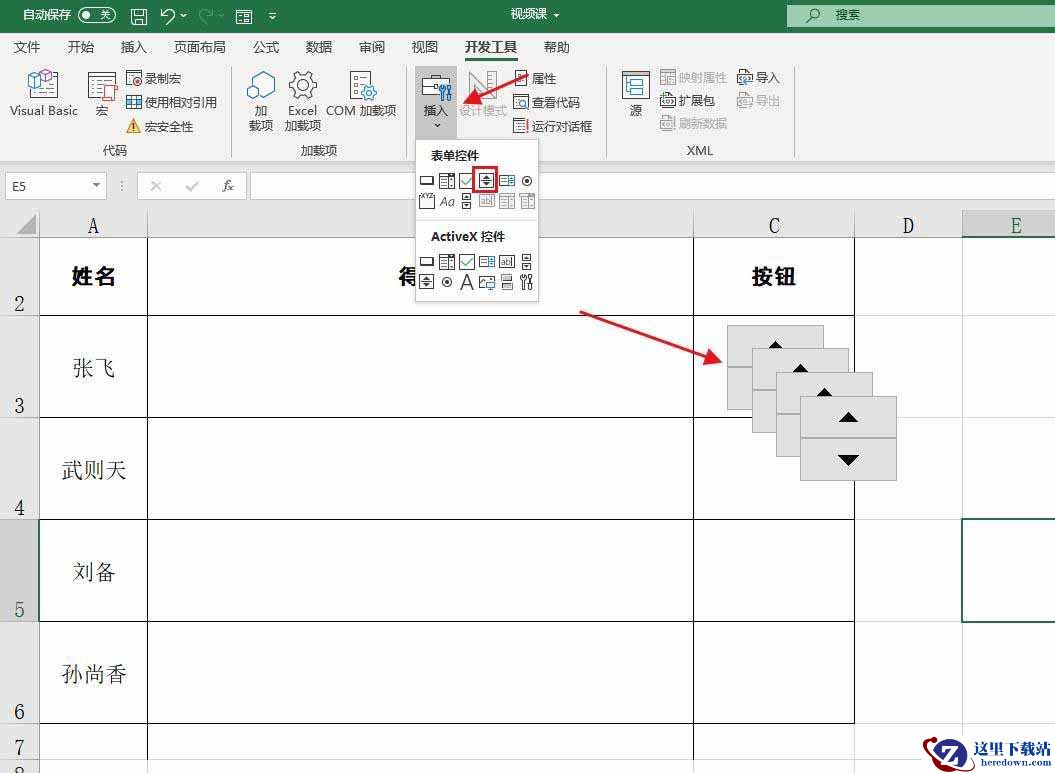Switch to Review (审阅) tab

tap(371, 47)
